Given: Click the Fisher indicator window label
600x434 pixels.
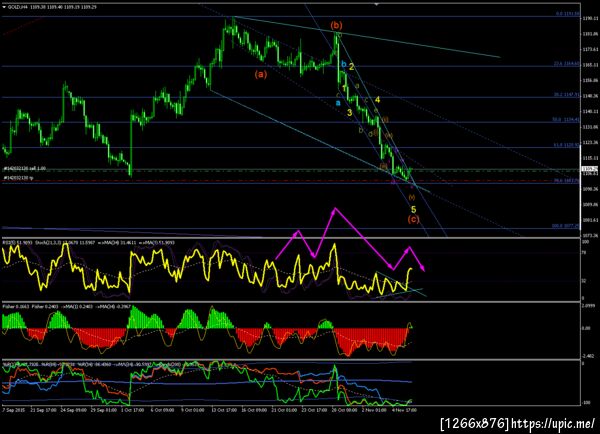Looking at the screenshot, I should (67, 307).
